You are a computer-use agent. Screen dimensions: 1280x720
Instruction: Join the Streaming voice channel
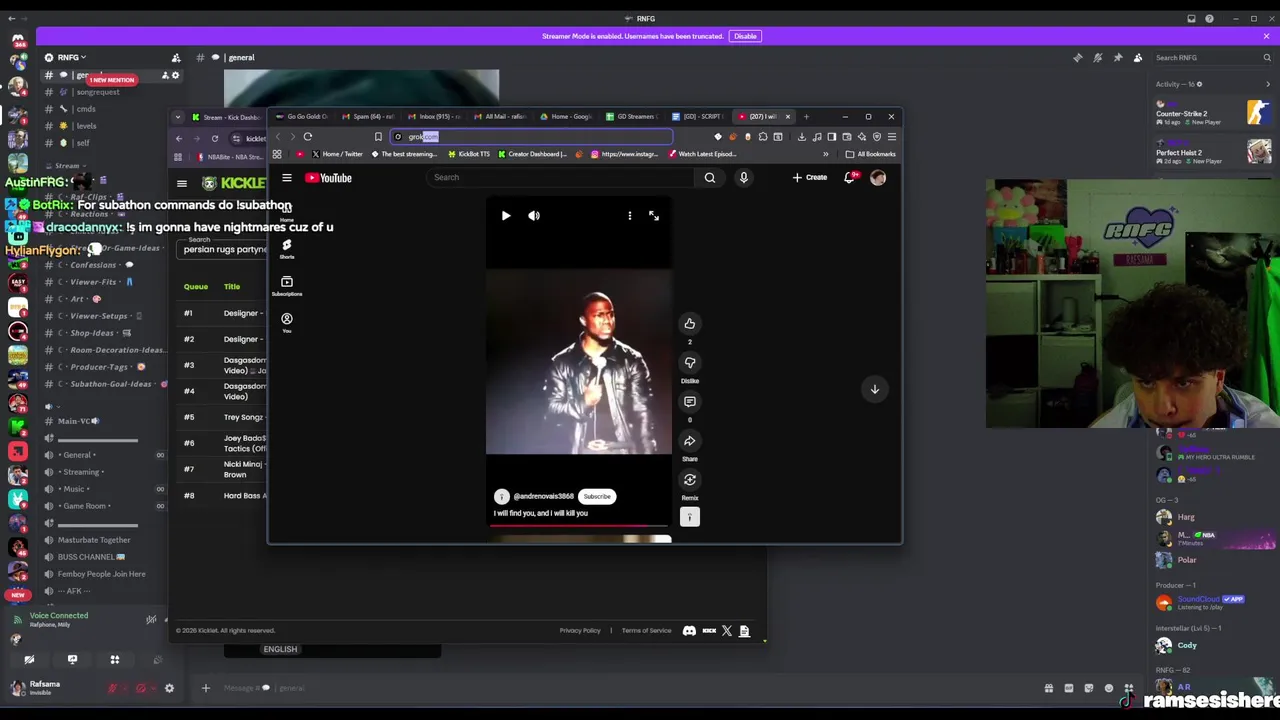[82, 472]
